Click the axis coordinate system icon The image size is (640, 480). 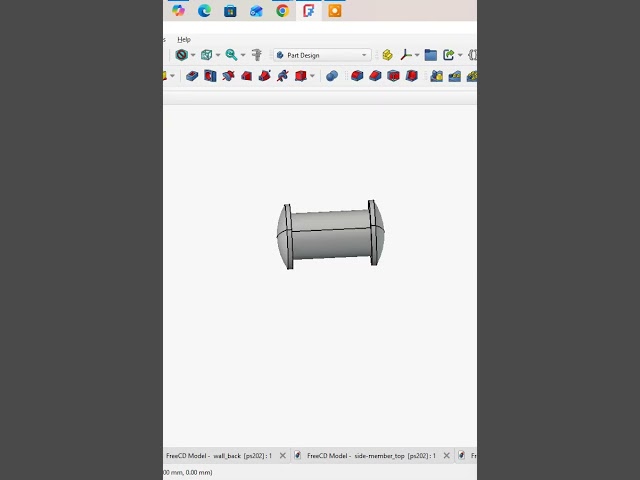(x=406, y=55)
